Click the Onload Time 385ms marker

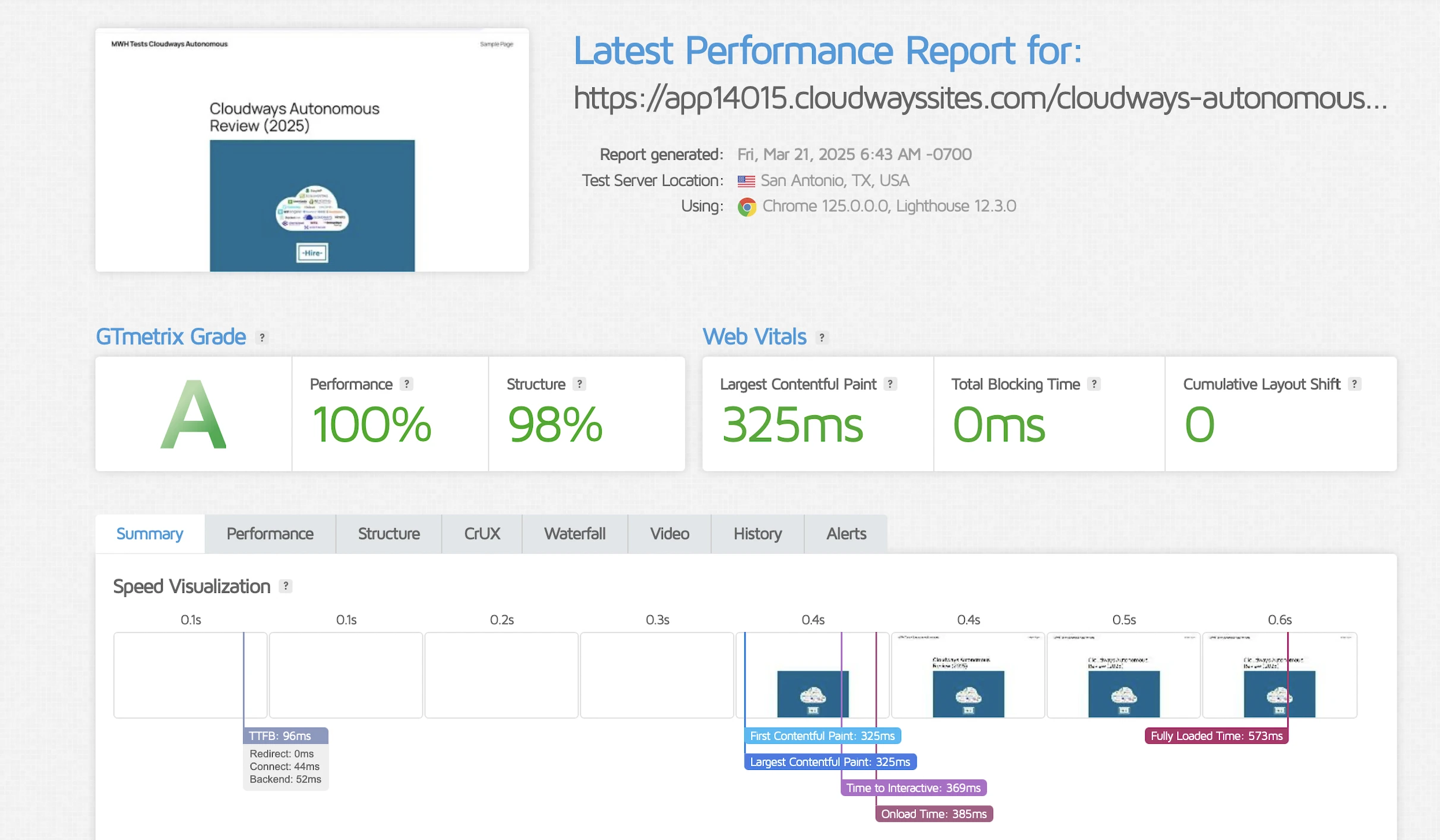934,814
